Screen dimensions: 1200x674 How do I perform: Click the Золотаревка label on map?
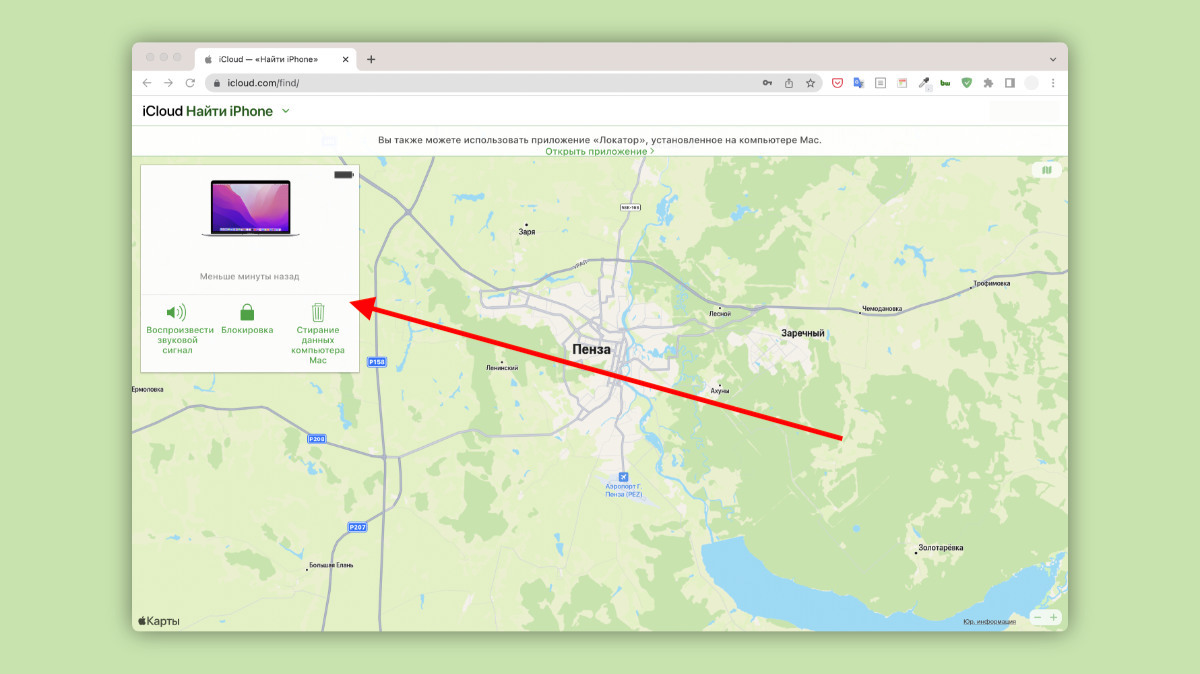(941, 549)
